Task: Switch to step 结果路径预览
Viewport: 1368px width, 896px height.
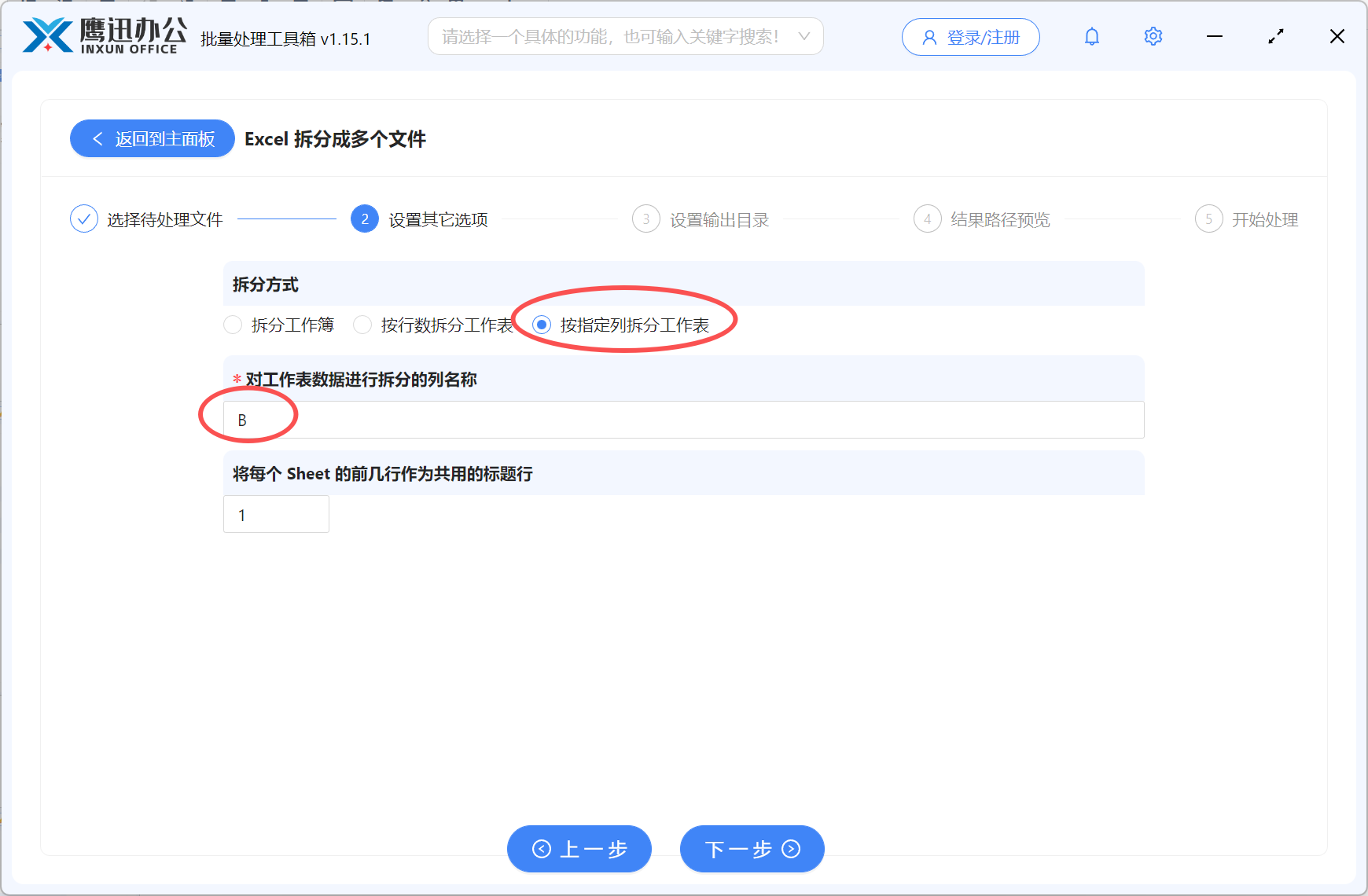Action: 927,218
